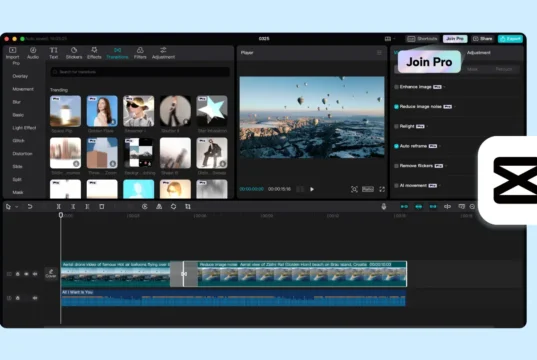Click the Rotate icon in timeline toolbar
Screen dimensions: 537x360
173,207
